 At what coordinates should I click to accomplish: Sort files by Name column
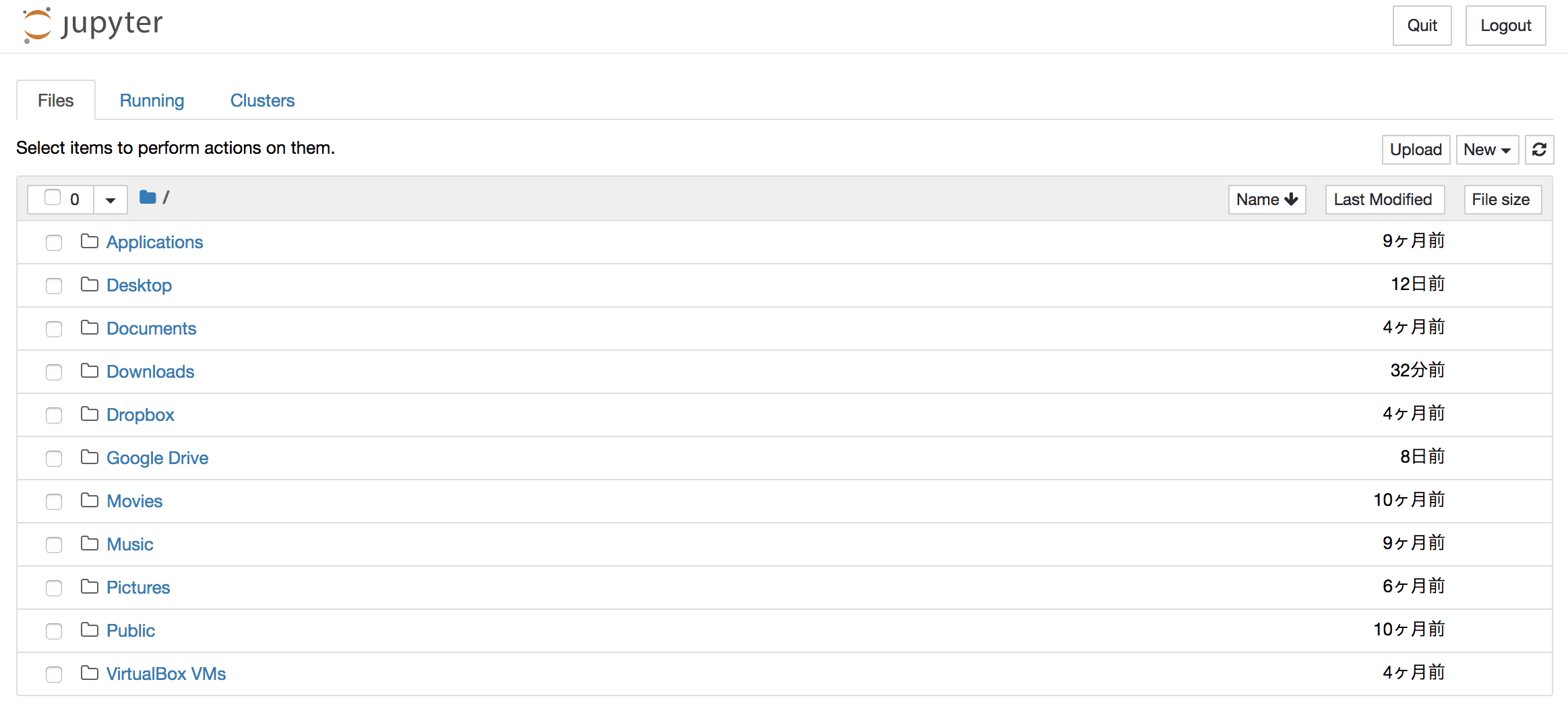(1267, 200)
